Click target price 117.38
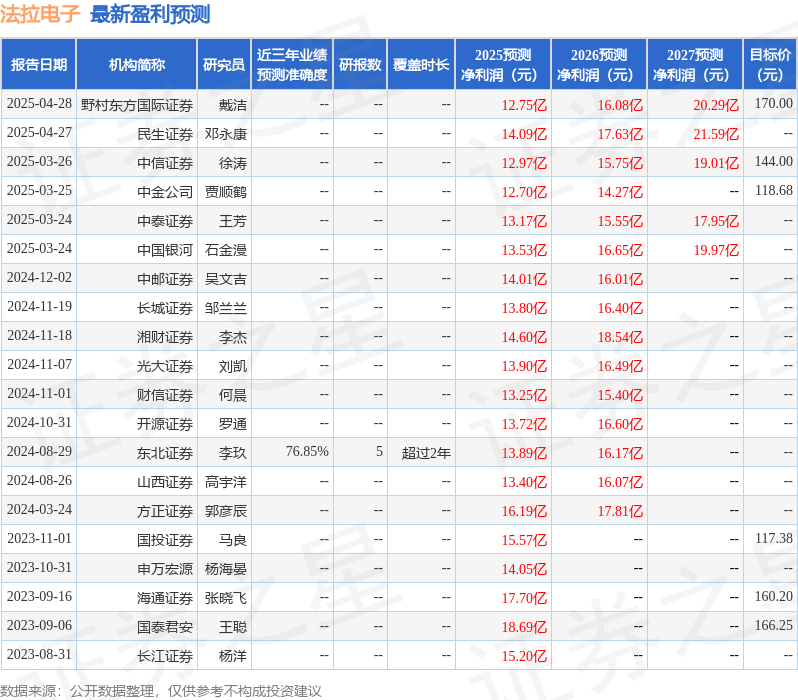 pyautogui.click(x=774, y=539)
